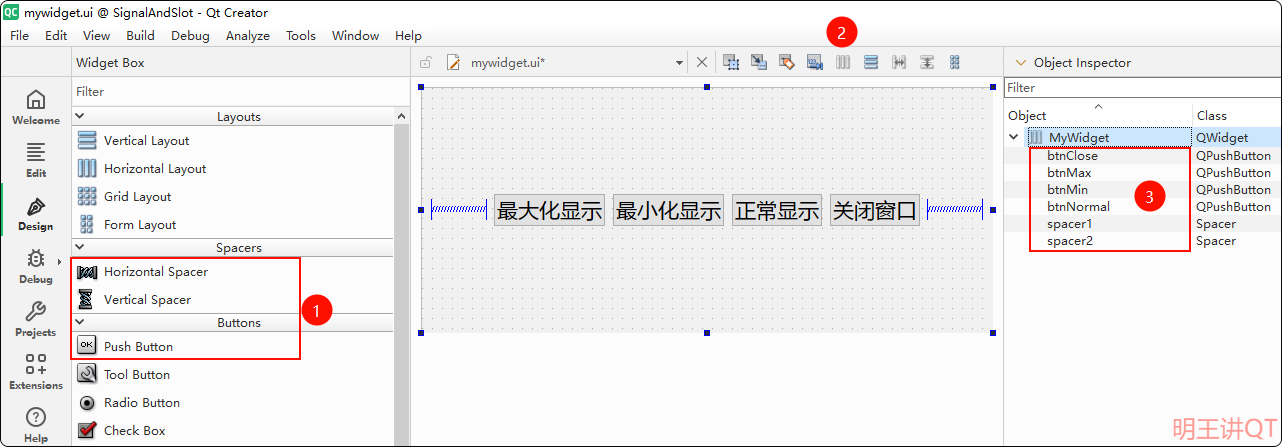Viewport: 1282px width, 447px height.
Task: Apply Lay Out Vertically in Splitter icon
Action: click(927, 62)
